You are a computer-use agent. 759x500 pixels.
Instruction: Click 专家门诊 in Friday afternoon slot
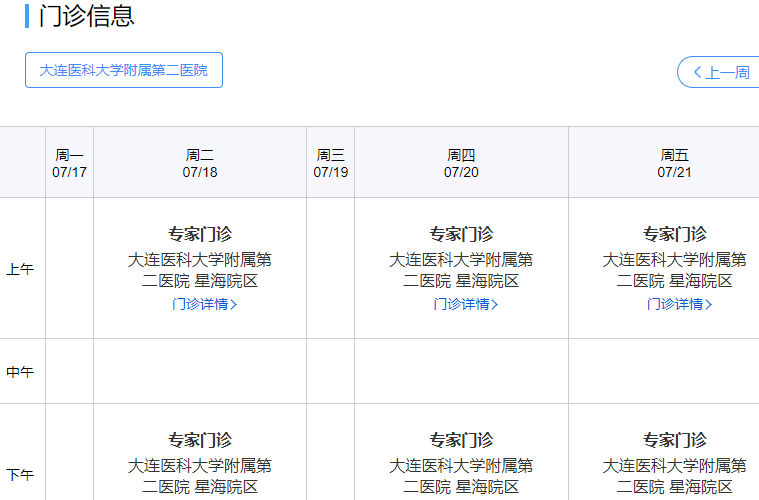tap(674, 440)
